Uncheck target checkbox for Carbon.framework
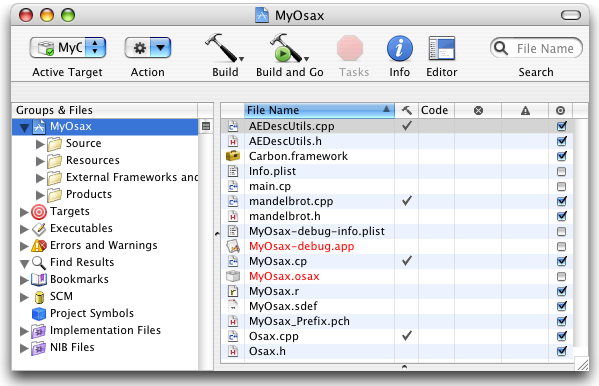Screen dimensions: 599x386 pyautogui.click(x=561, y=156)
